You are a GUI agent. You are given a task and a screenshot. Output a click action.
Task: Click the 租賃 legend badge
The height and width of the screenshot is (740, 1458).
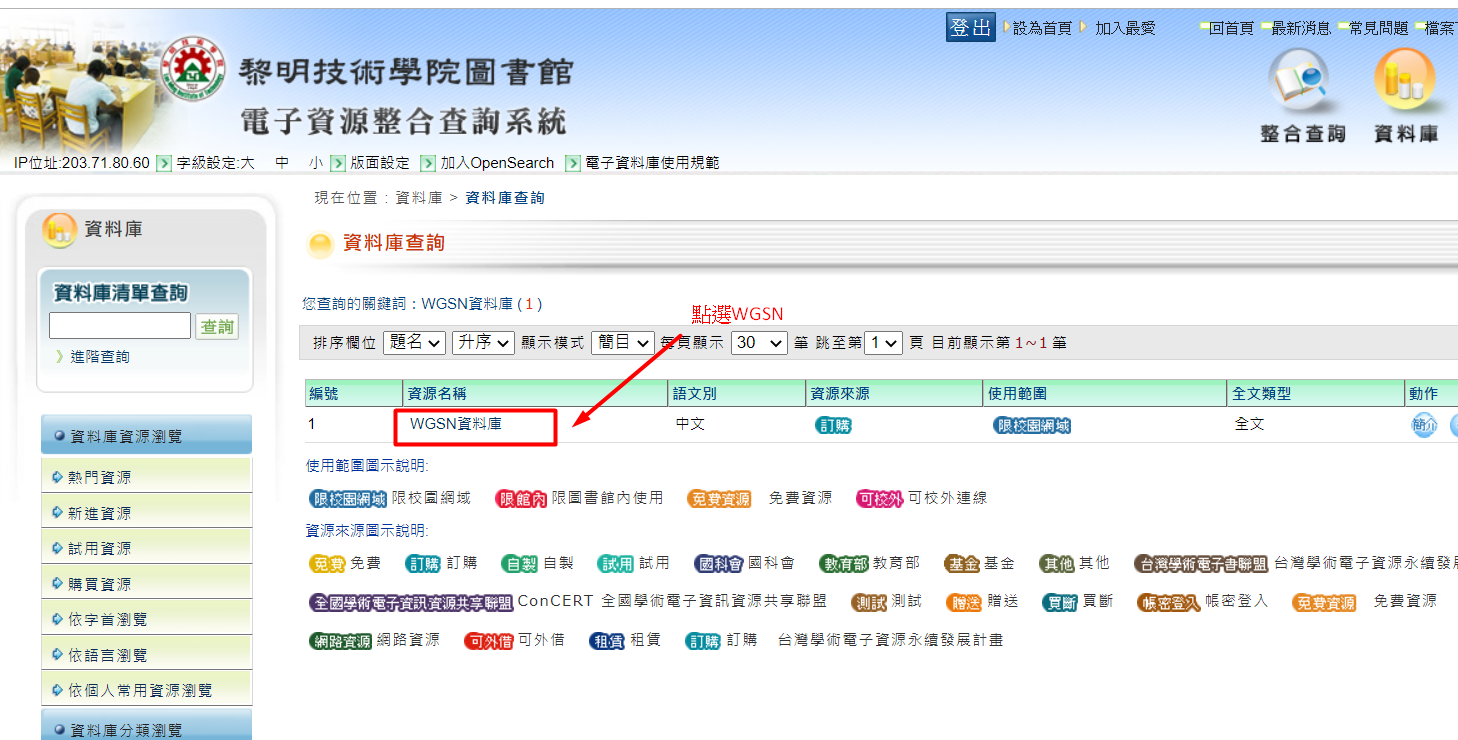coord(607,641)
